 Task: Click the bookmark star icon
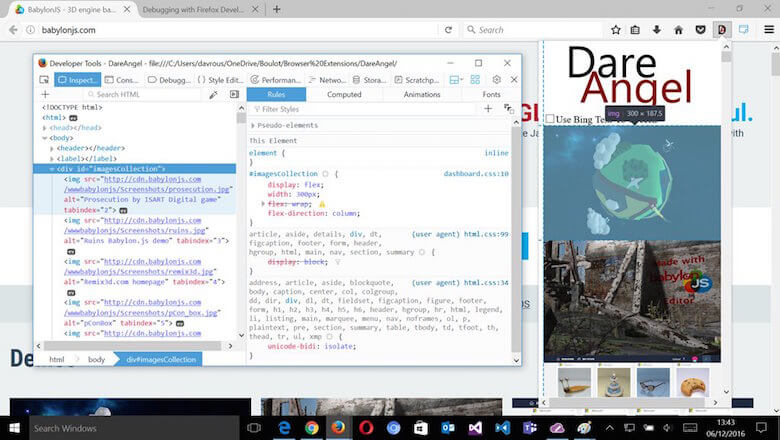coord(616,30)
